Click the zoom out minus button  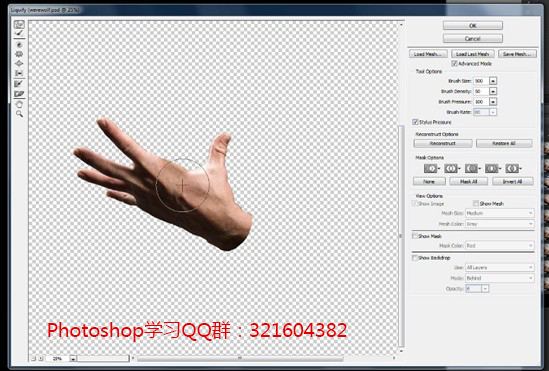pyautogui.click(x=34, y=358)
